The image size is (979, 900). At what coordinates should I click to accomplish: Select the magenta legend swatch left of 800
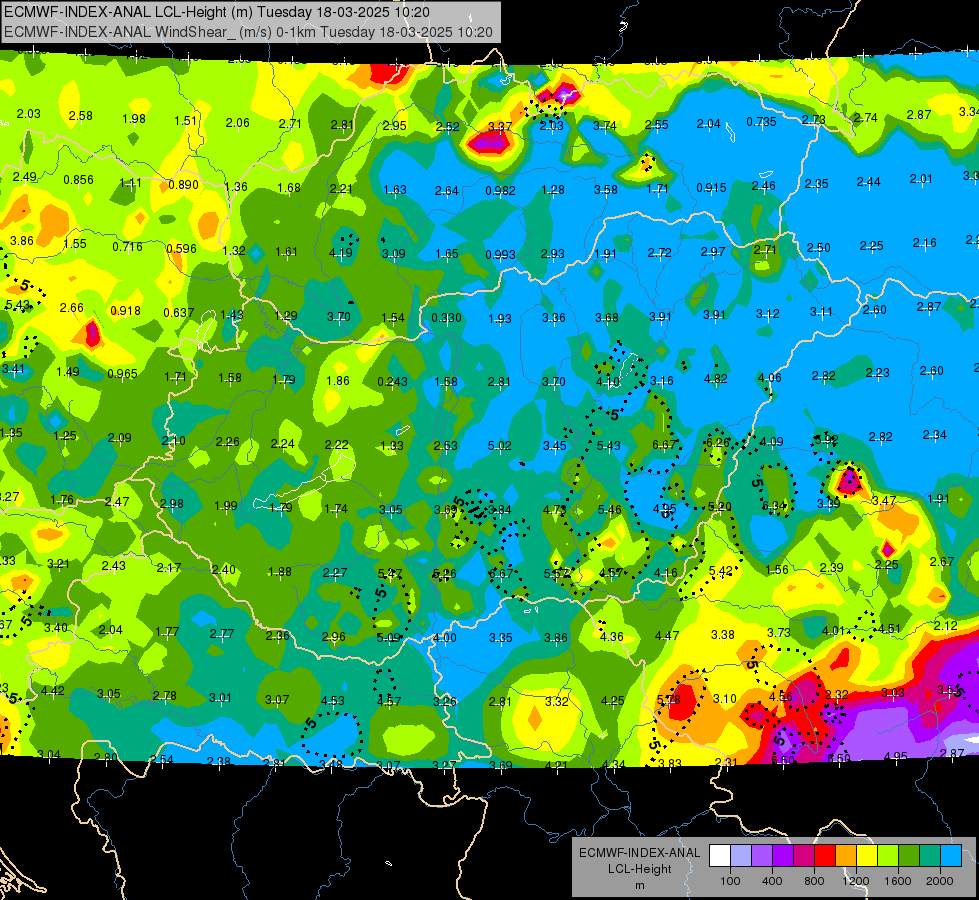[804, 856]
